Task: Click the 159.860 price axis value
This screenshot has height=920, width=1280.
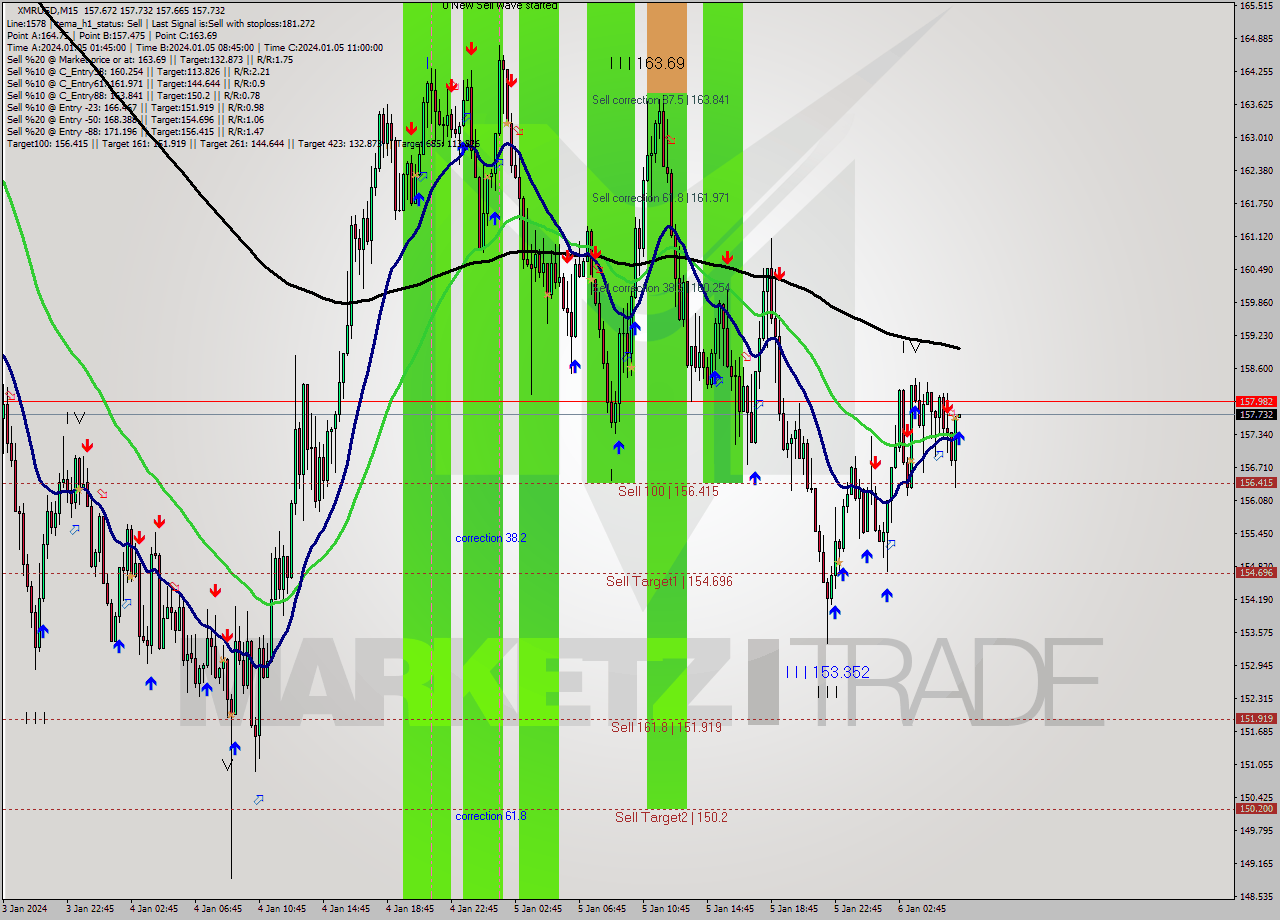Action: 1256,303
